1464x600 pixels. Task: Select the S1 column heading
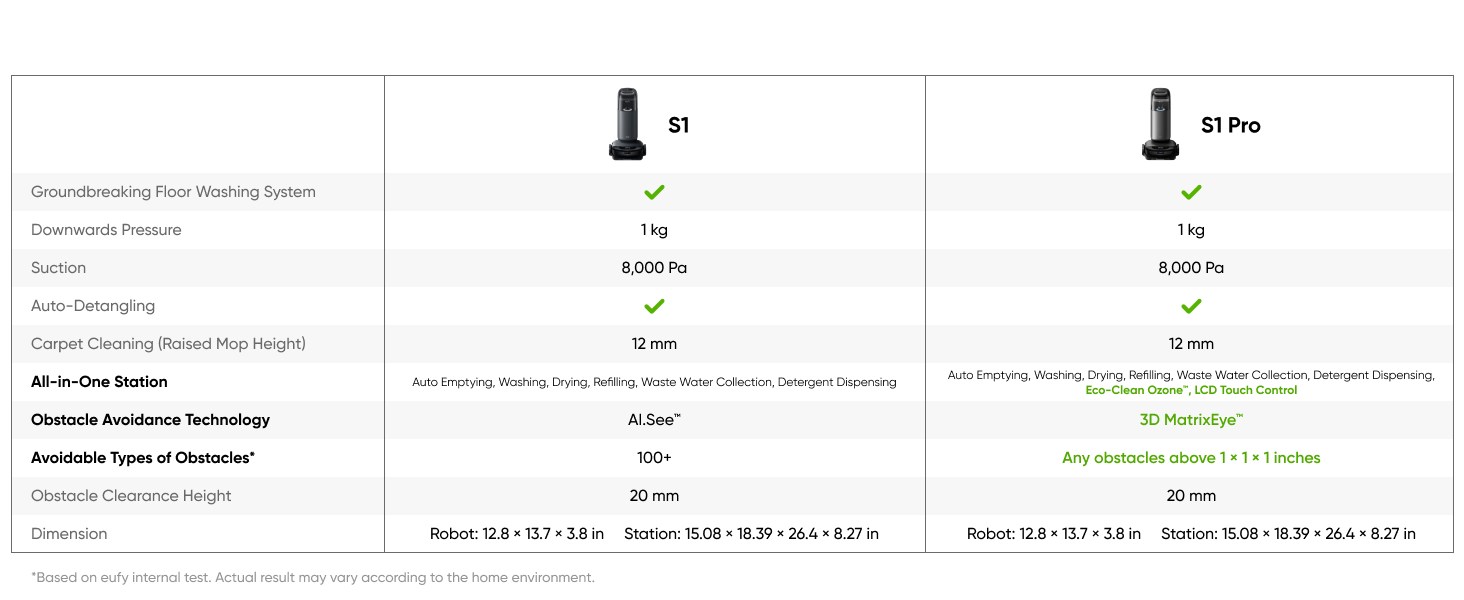pos(678,125)
